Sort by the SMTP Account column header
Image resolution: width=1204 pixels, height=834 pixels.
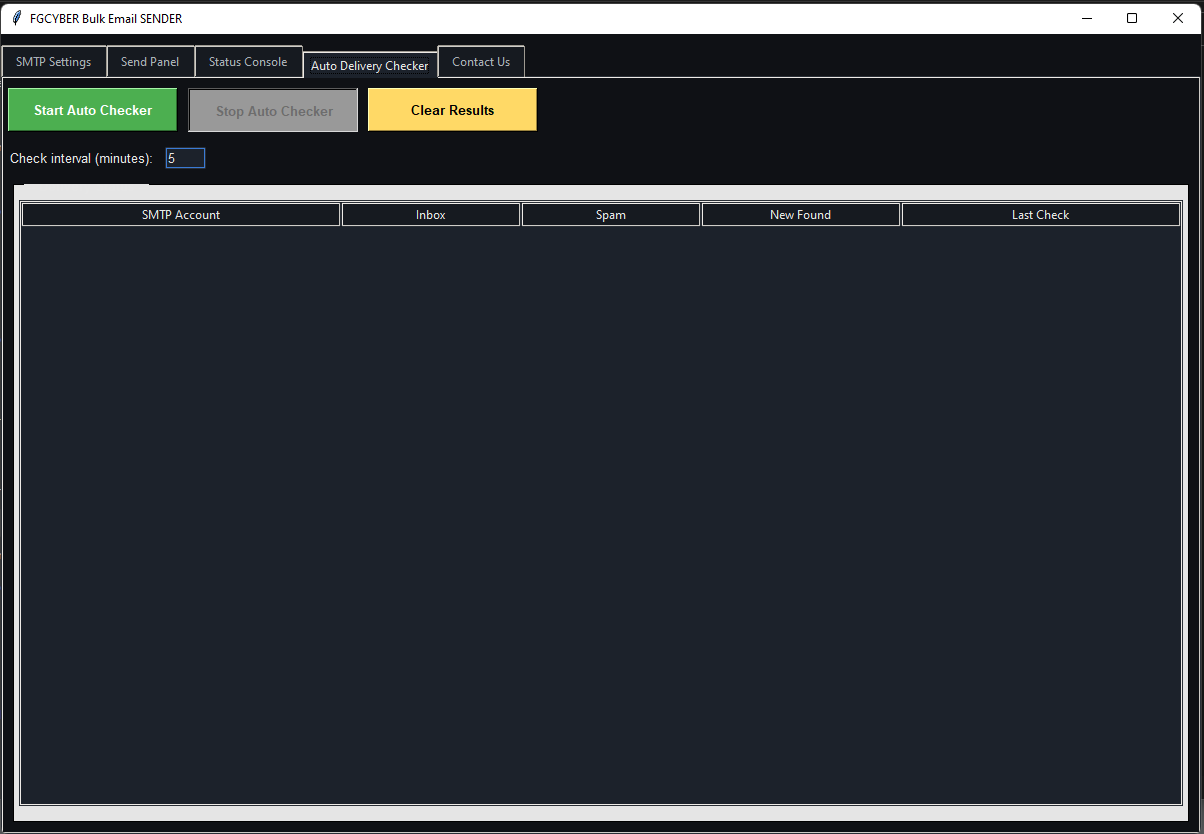click(x=181, y=215)
